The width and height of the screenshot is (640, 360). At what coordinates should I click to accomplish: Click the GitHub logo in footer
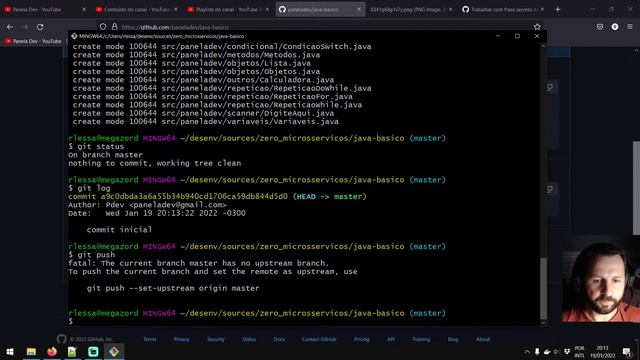[x=62, y=339]
